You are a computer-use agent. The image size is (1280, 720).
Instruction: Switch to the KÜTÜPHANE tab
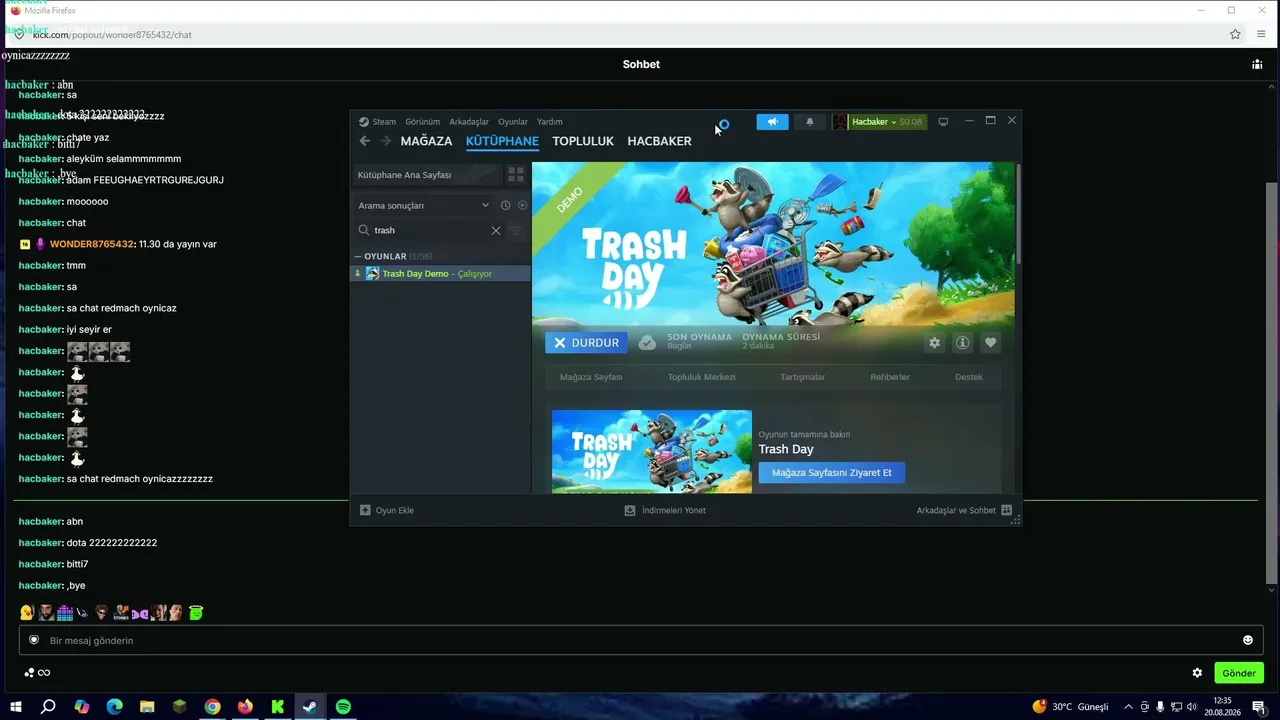[502, 141]
